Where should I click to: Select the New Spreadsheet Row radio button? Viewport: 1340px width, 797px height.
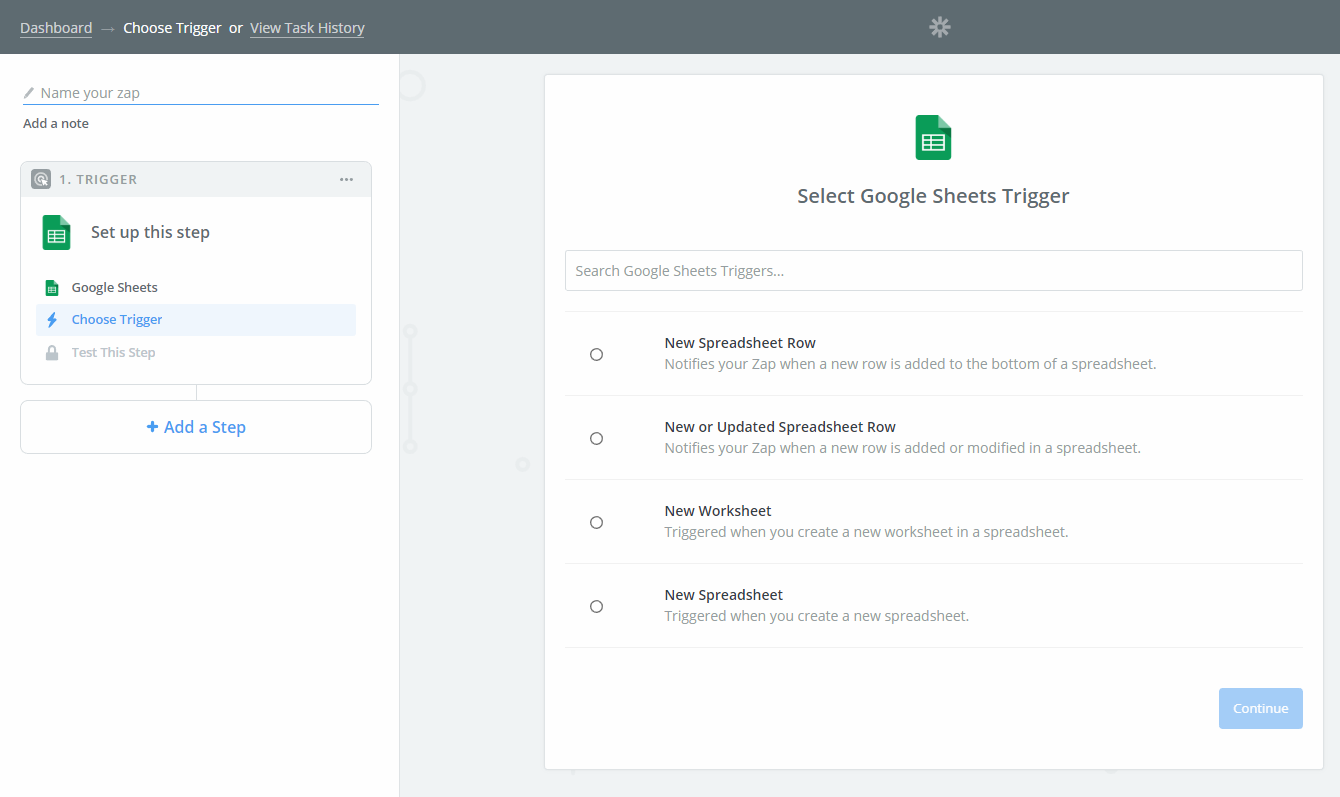[x=596, y=354]
